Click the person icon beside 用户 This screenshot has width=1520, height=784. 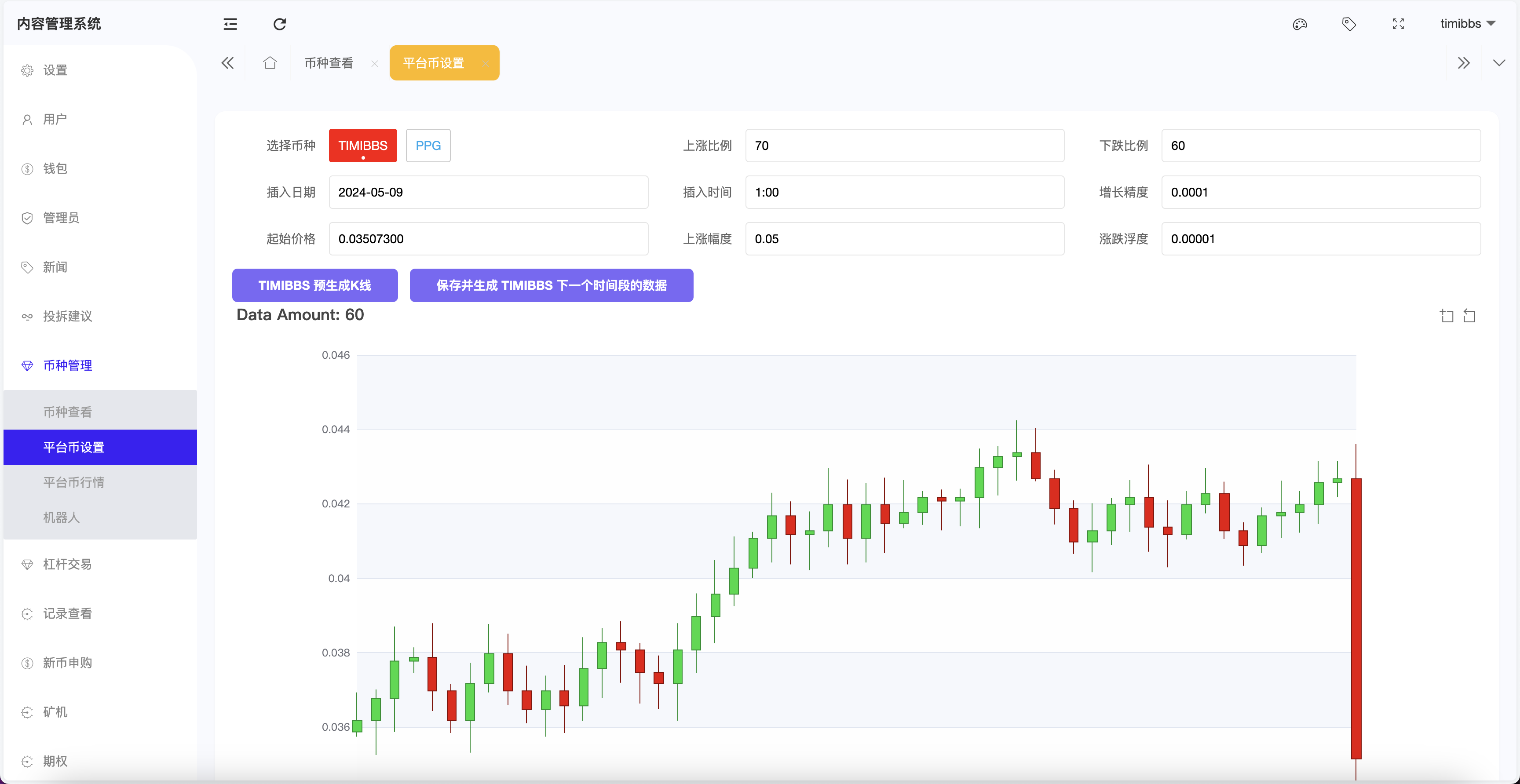pyautogui.click(x=27, y=120)
